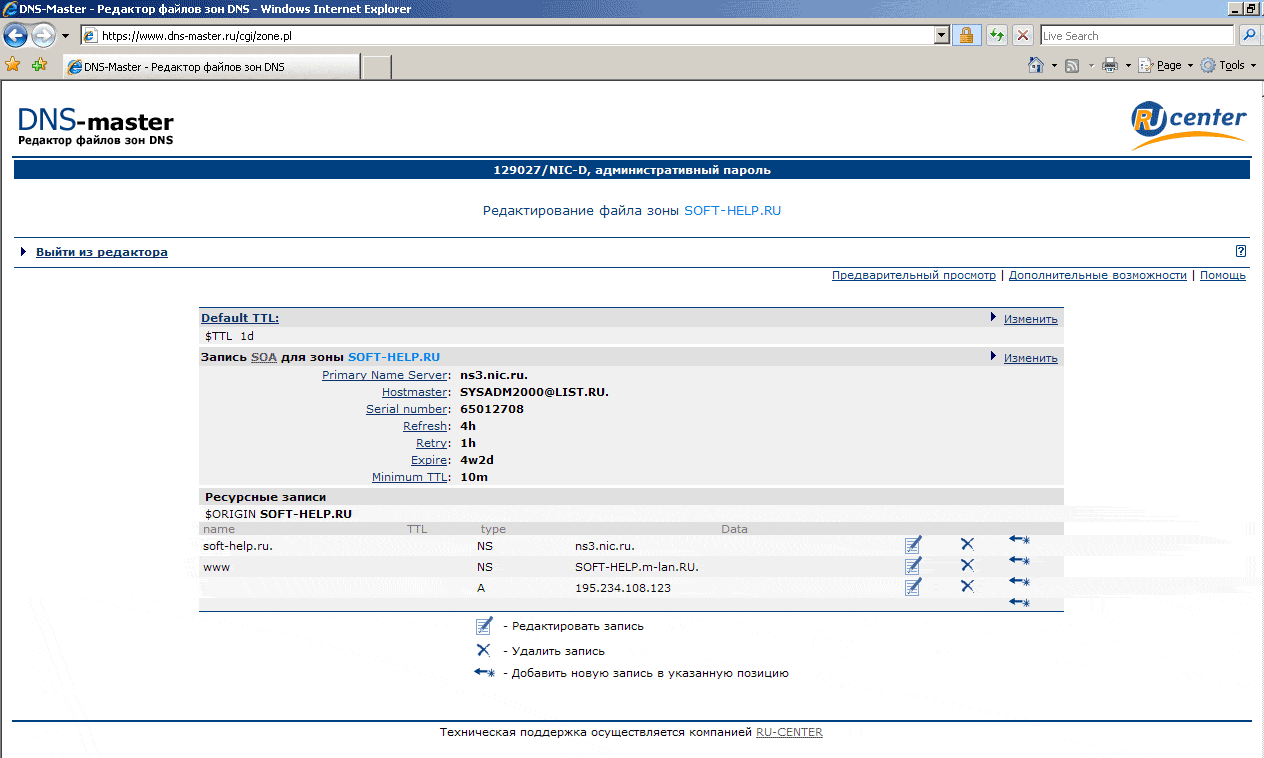The height and width of the screenshot is (758, 1264).
Task: Open the RSS feeds button
Action: coord(1071,65)
